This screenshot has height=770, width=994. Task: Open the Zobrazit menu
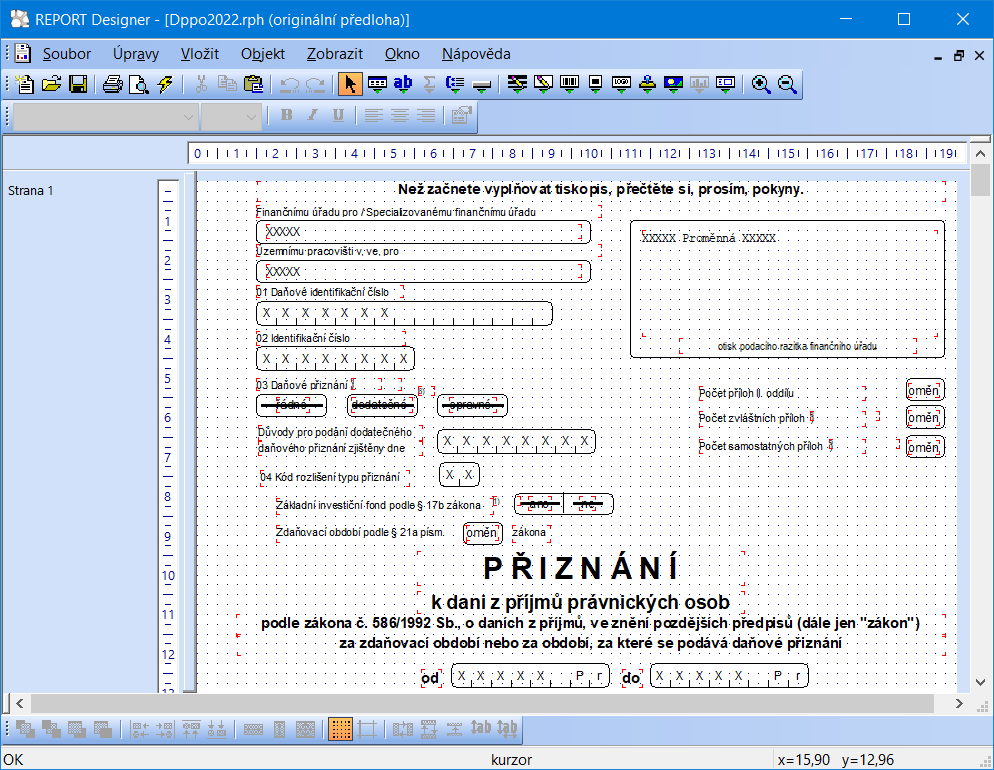[335, 54]
